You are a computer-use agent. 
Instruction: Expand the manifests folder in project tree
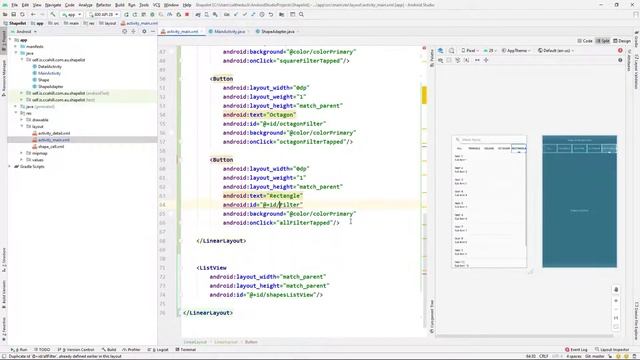coord(16,47)
